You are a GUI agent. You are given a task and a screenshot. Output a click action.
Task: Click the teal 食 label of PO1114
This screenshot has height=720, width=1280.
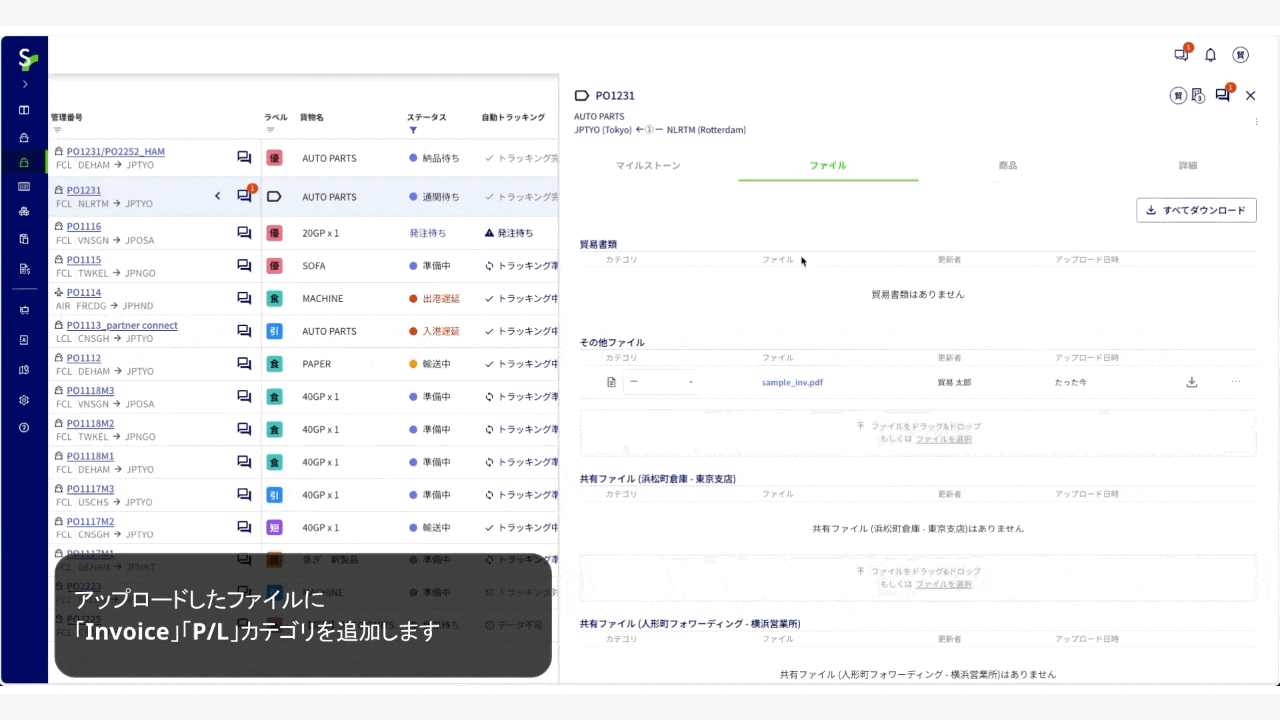click(274, 298)
